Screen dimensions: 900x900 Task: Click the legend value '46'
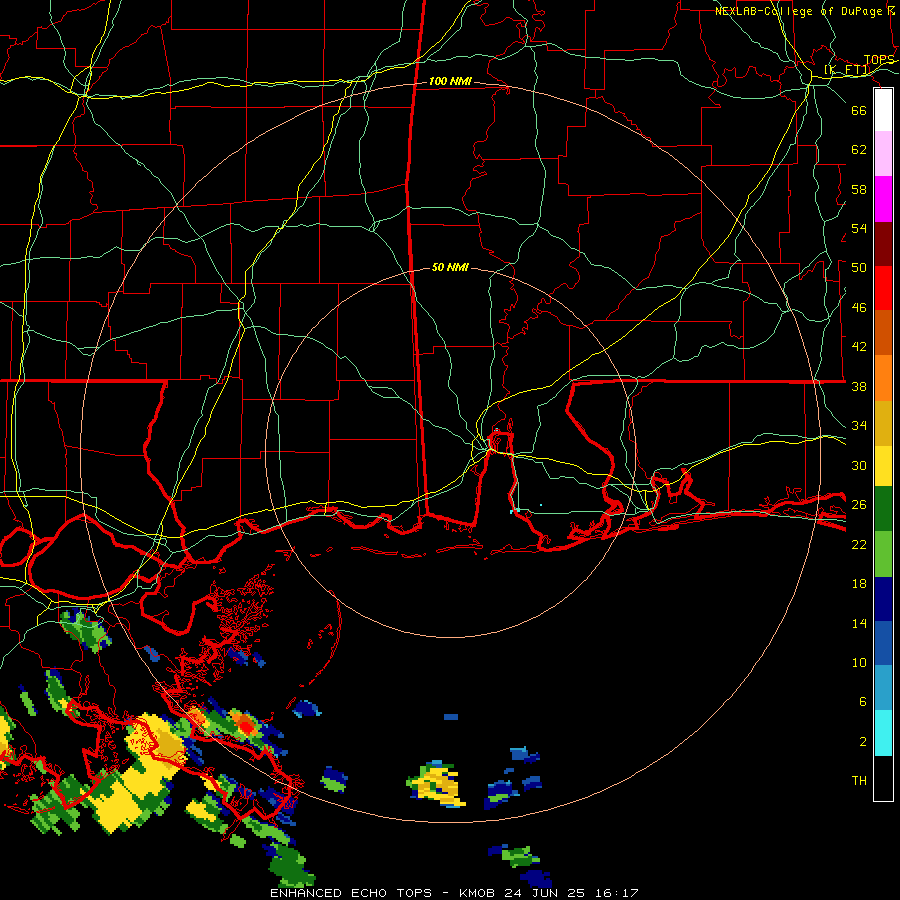(x=859, y=308)
